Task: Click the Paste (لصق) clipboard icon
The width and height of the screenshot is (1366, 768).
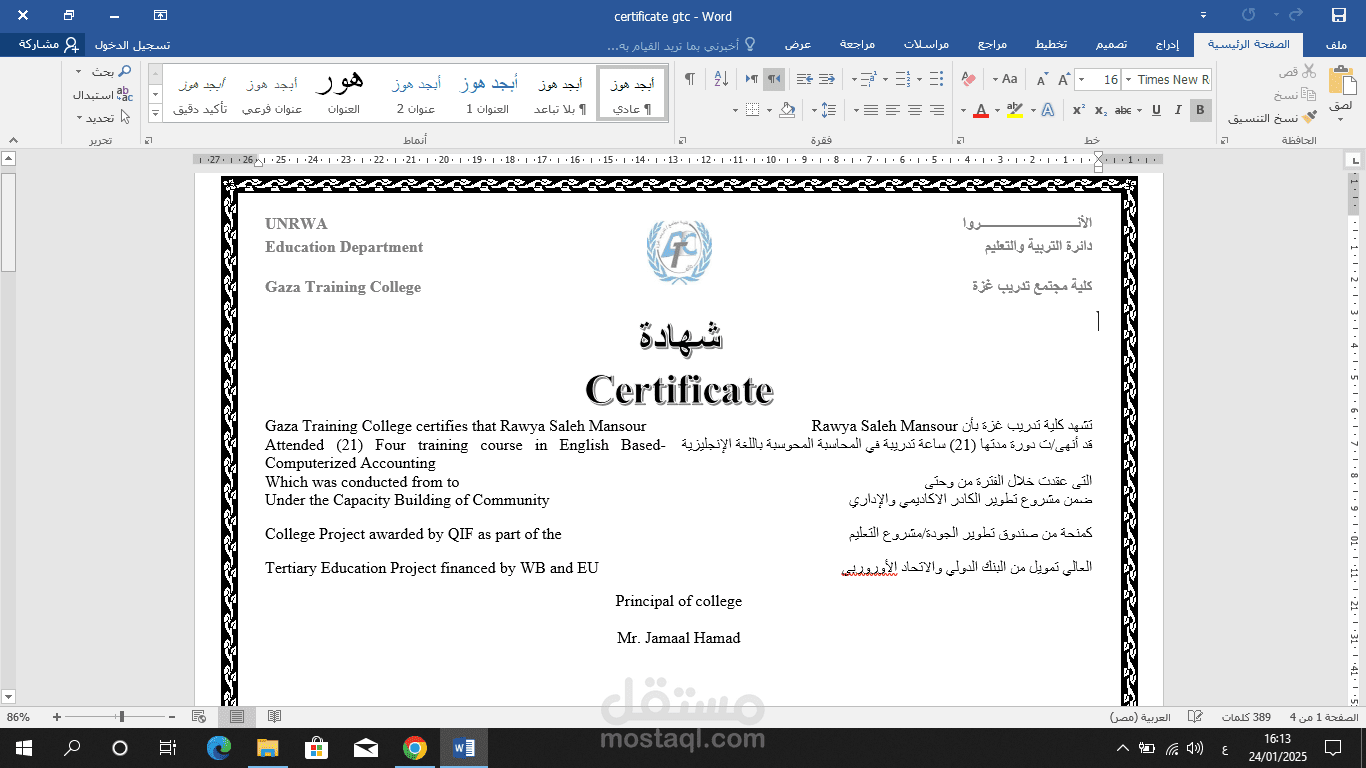Action: coord(1343,79)
